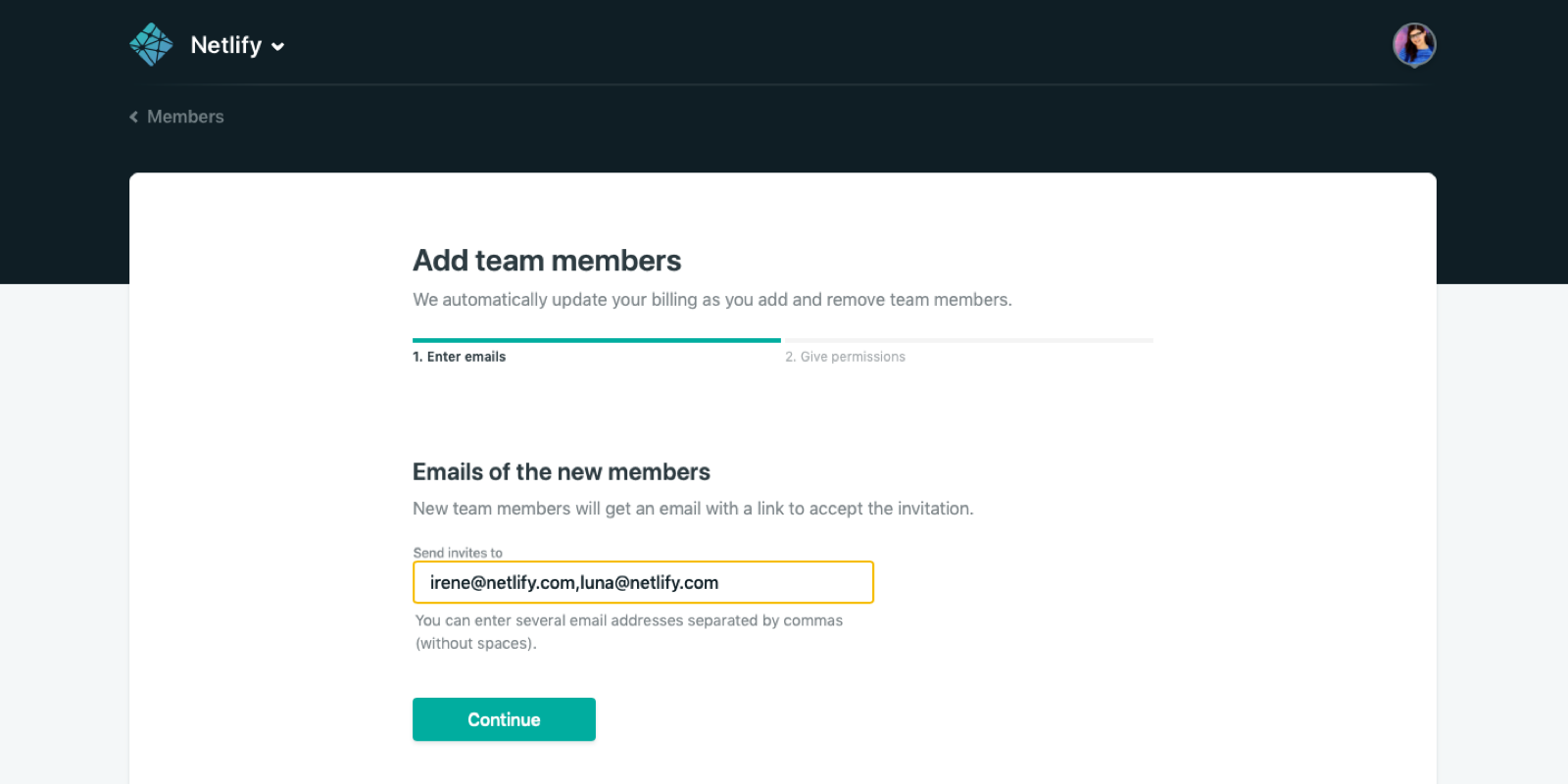Click the teal filled progress bar segment

click(x=596, y=340)
